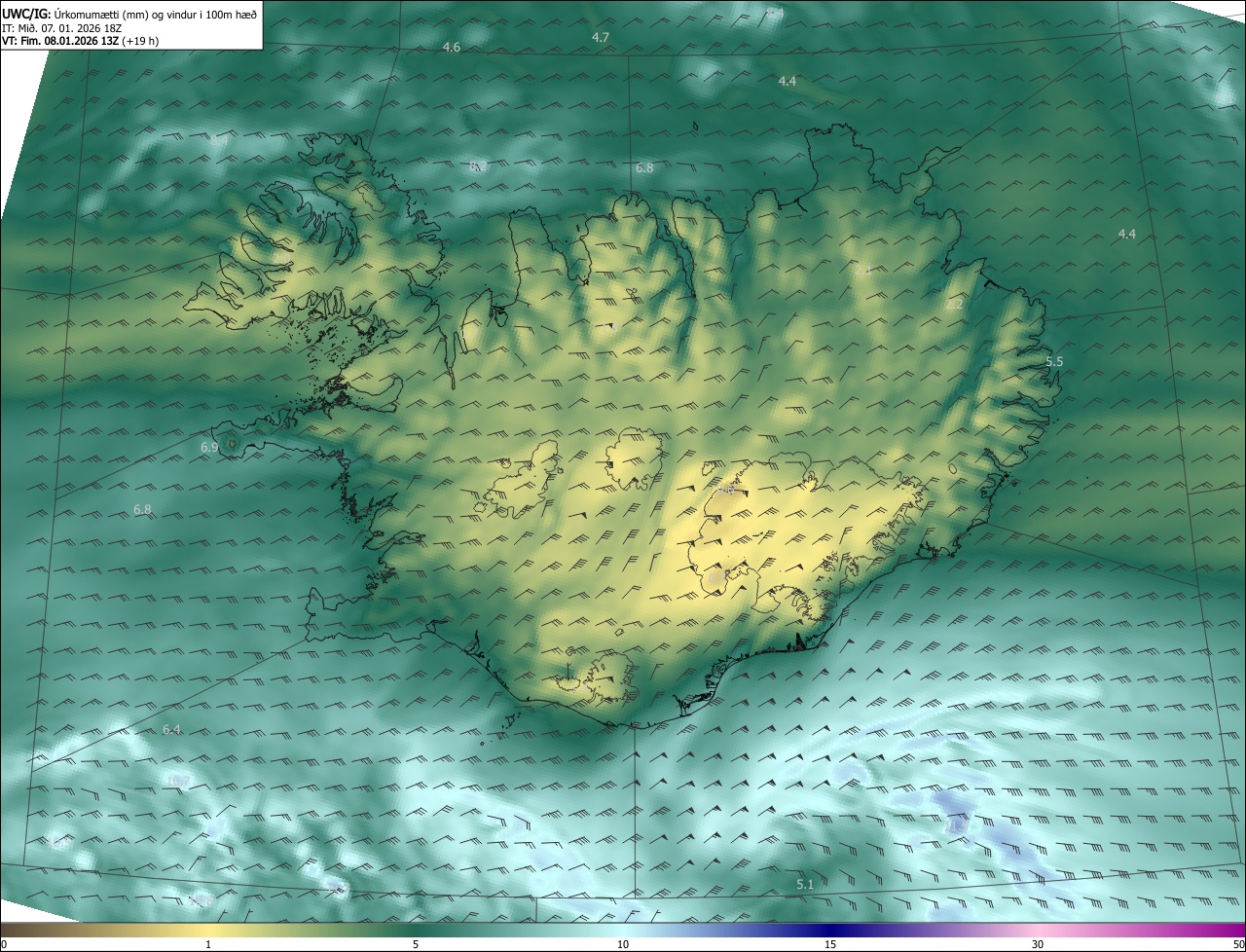
Task: Click the 4.4 value label north of Iceland
Action: click(x=788, y=81)
